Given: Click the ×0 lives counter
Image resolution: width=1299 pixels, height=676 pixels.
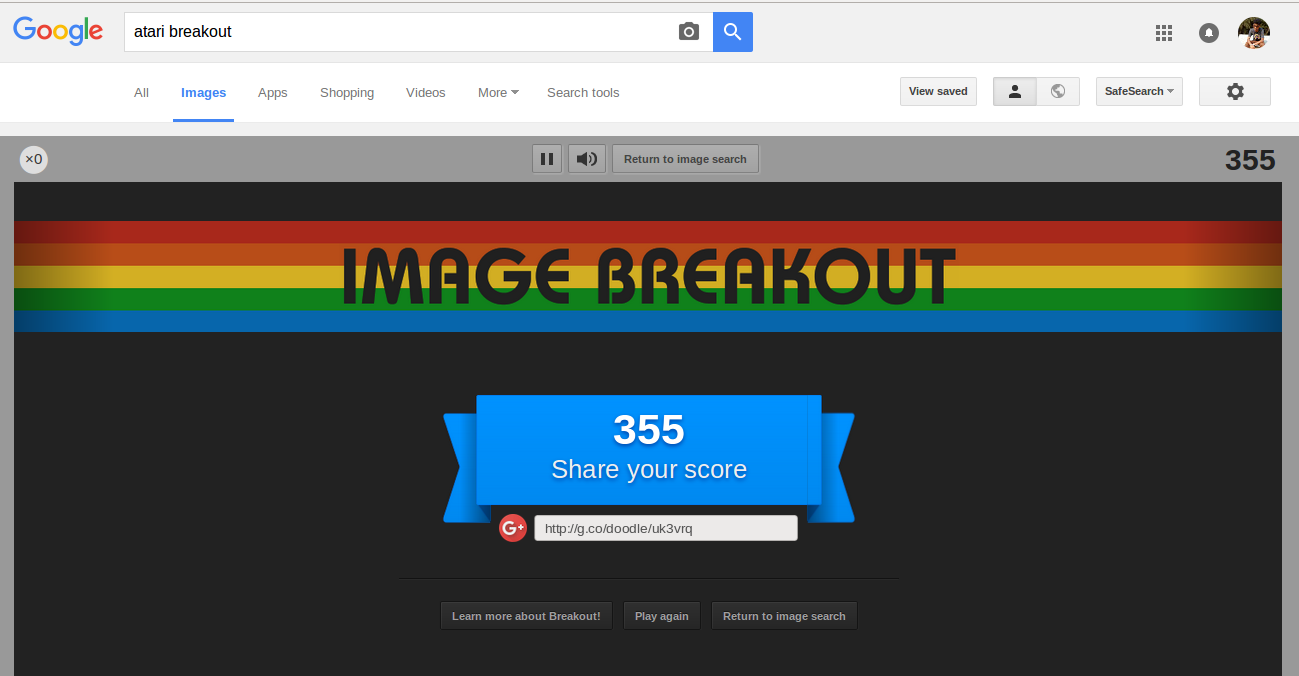Looking at the screenshot, I should pyautogui.click(x=34, y=159).
